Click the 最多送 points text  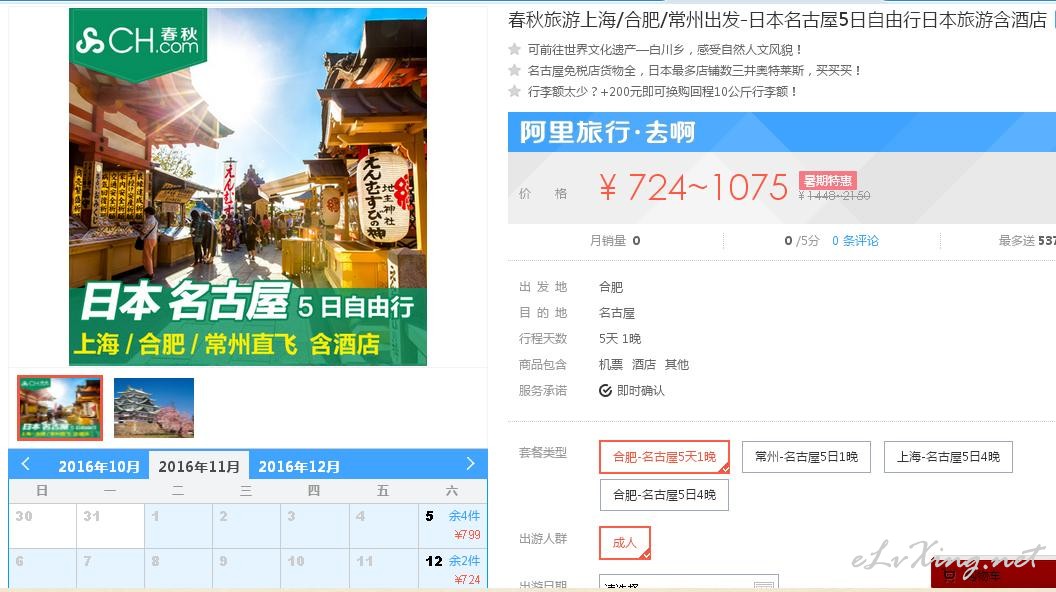(x=1026, y=240)
